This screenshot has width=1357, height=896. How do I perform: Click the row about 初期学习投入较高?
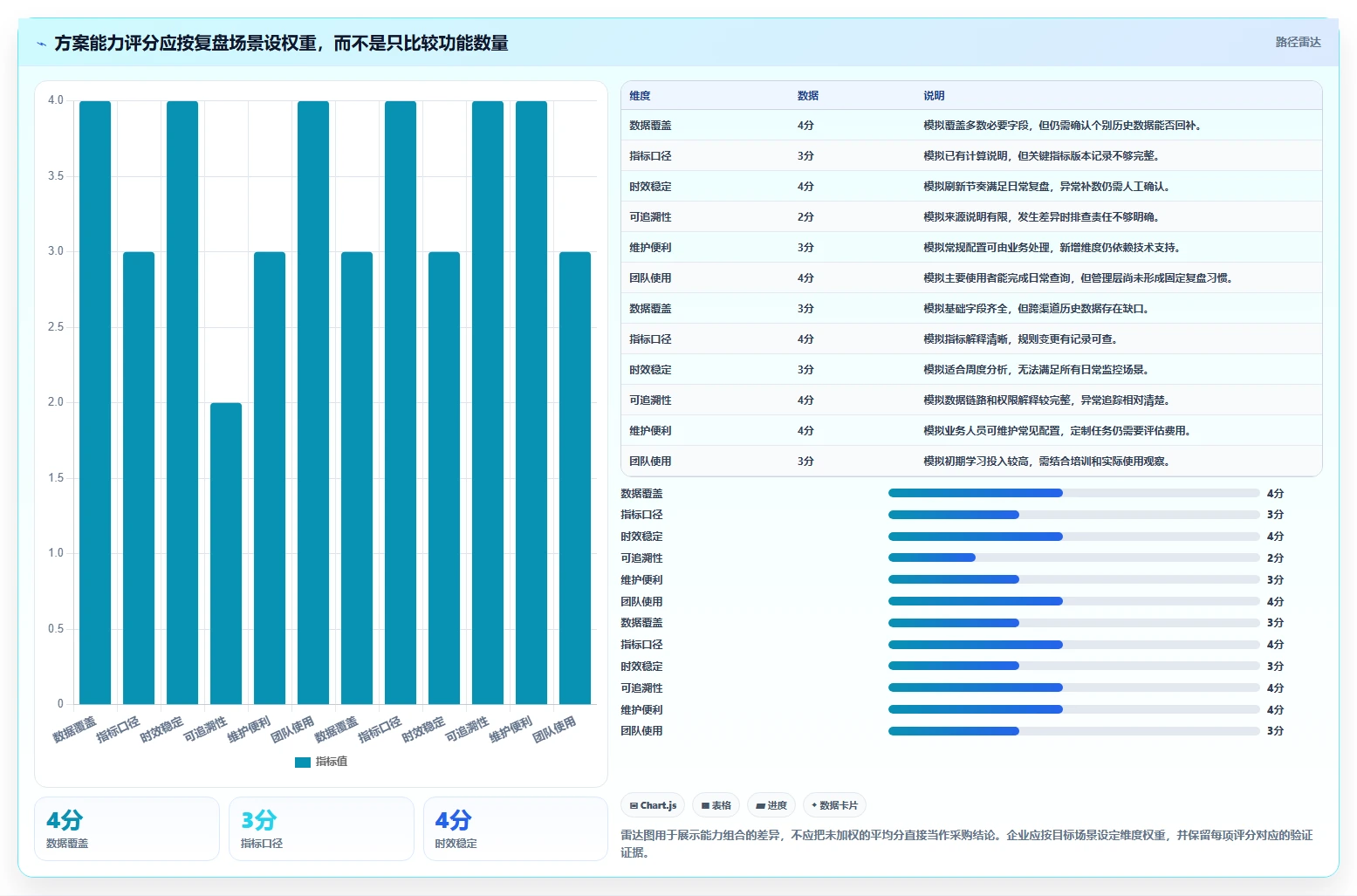tap(971, 462)
